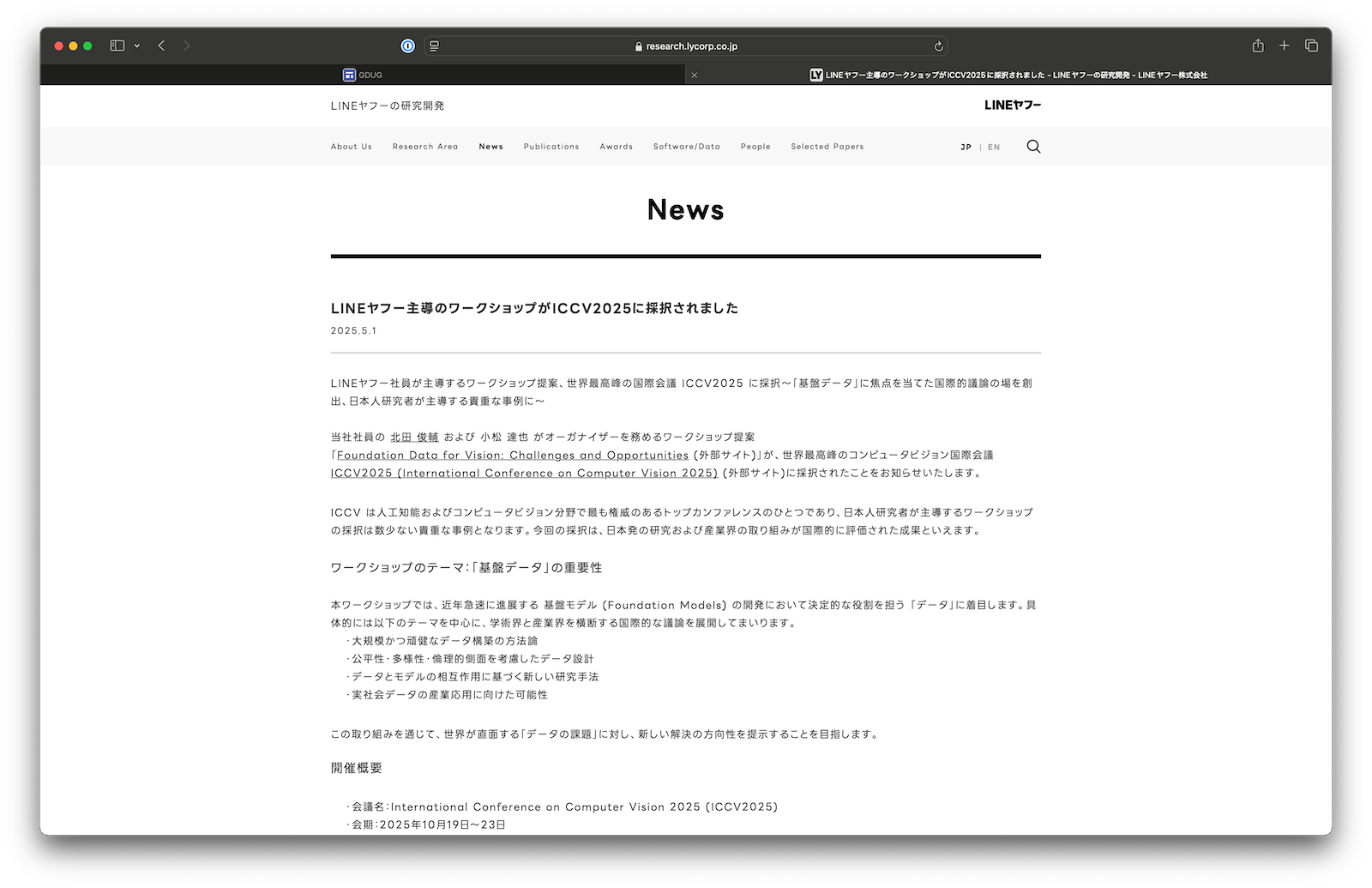Click the lock icon in the address bar
This screenshot has width=1372, height=888.
[637, 46]
